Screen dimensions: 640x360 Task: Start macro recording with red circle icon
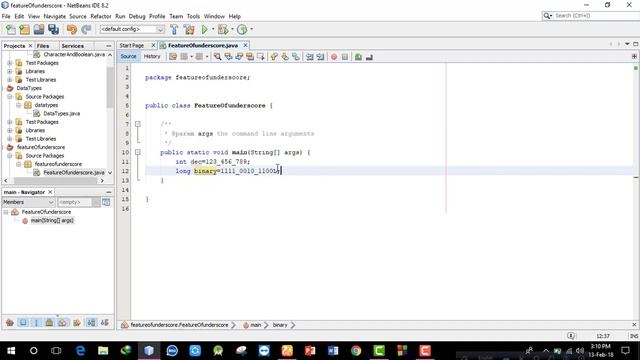point(334,57)
